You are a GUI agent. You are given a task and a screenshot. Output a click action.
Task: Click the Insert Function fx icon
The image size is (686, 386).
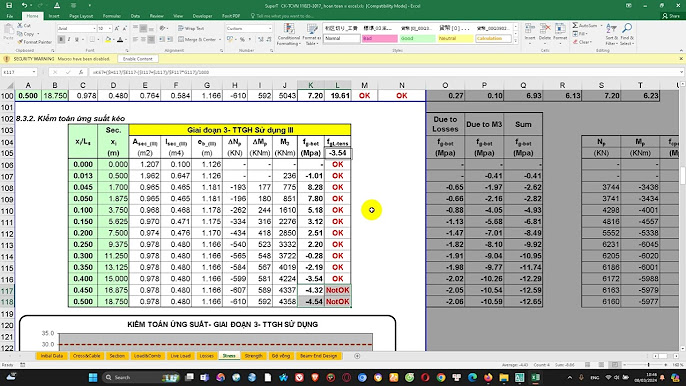coord(81,72)
